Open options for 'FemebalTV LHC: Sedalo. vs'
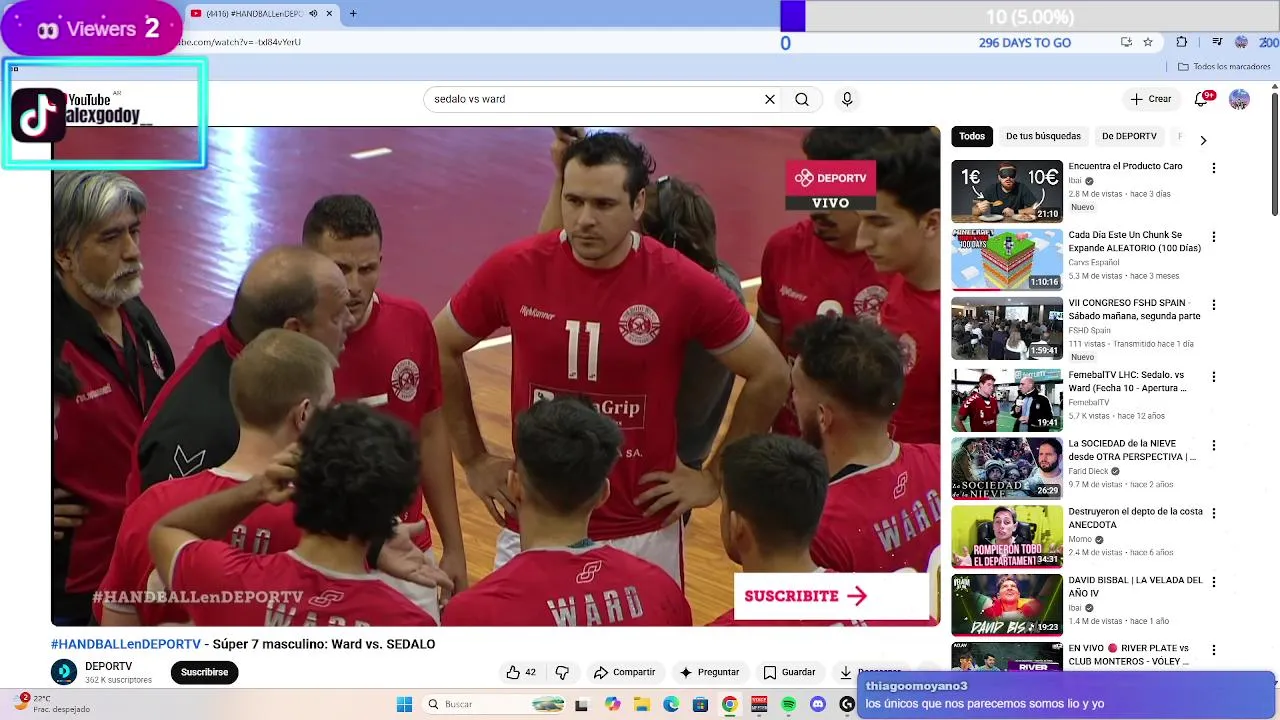 coord(1214,377)
